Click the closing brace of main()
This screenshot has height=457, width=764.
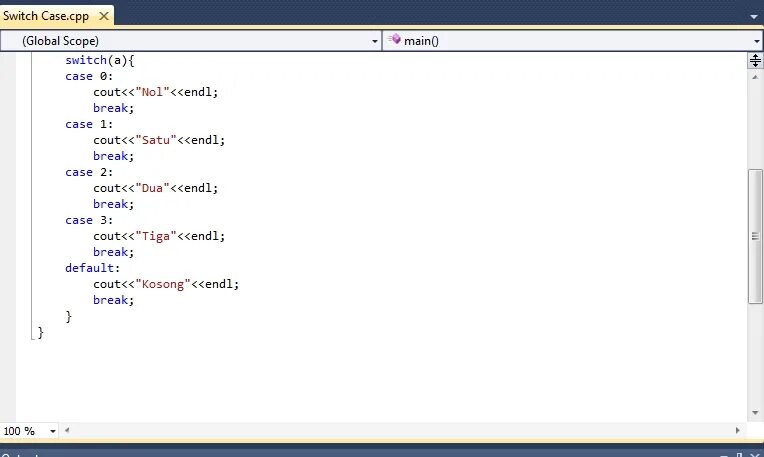40,333
